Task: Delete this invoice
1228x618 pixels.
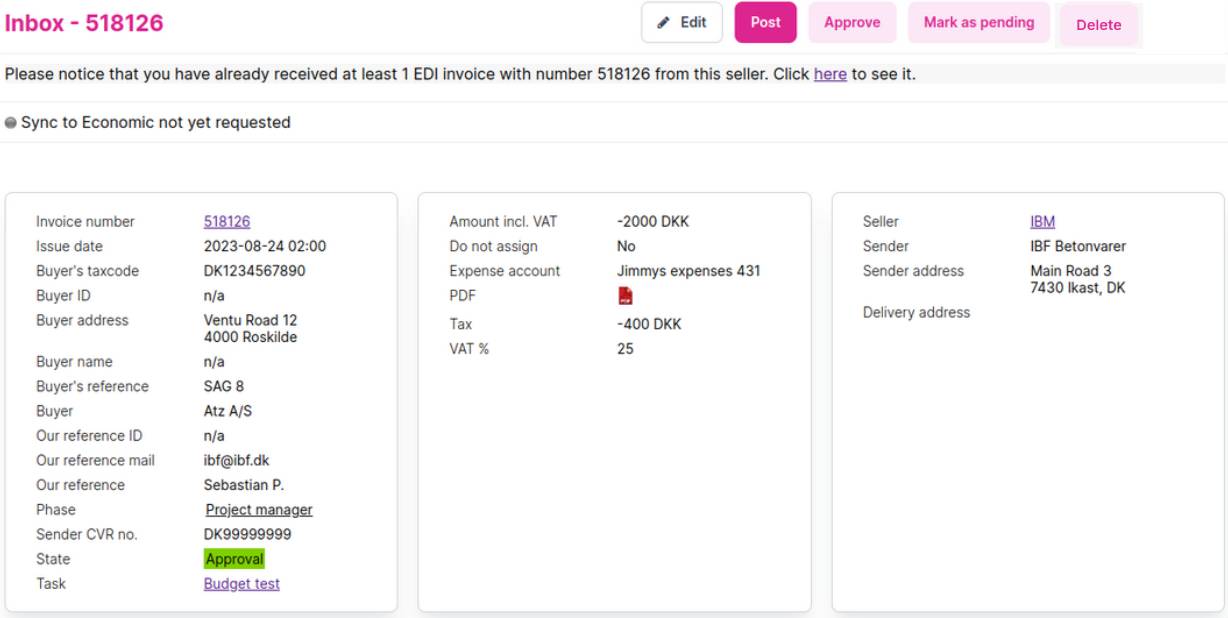Action: [1098, 25]
